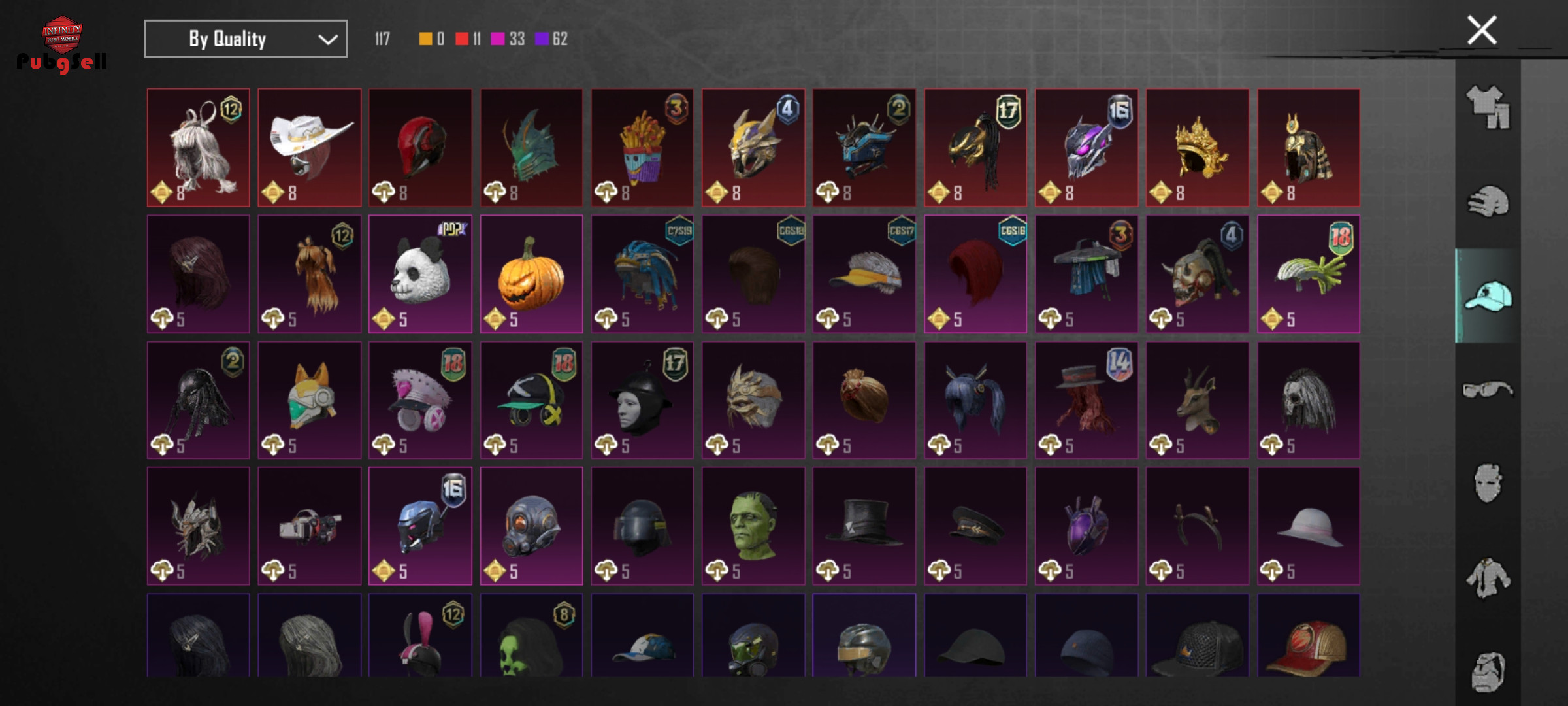Click the red quality filter showing 11
This screenshot has height=706, width=1568.
point(468,39)
